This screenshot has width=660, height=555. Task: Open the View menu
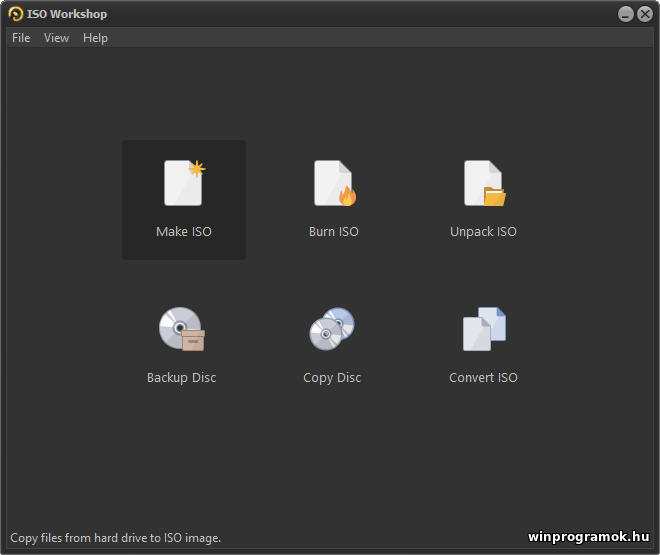pos(56,38)
